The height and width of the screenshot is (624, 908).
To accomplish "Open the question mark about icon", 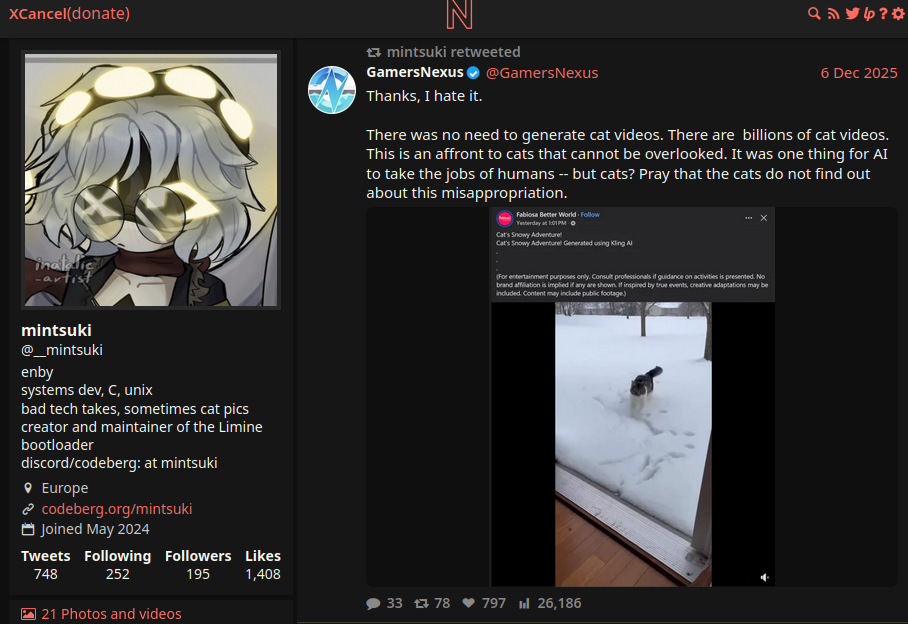I will (883, 13).
